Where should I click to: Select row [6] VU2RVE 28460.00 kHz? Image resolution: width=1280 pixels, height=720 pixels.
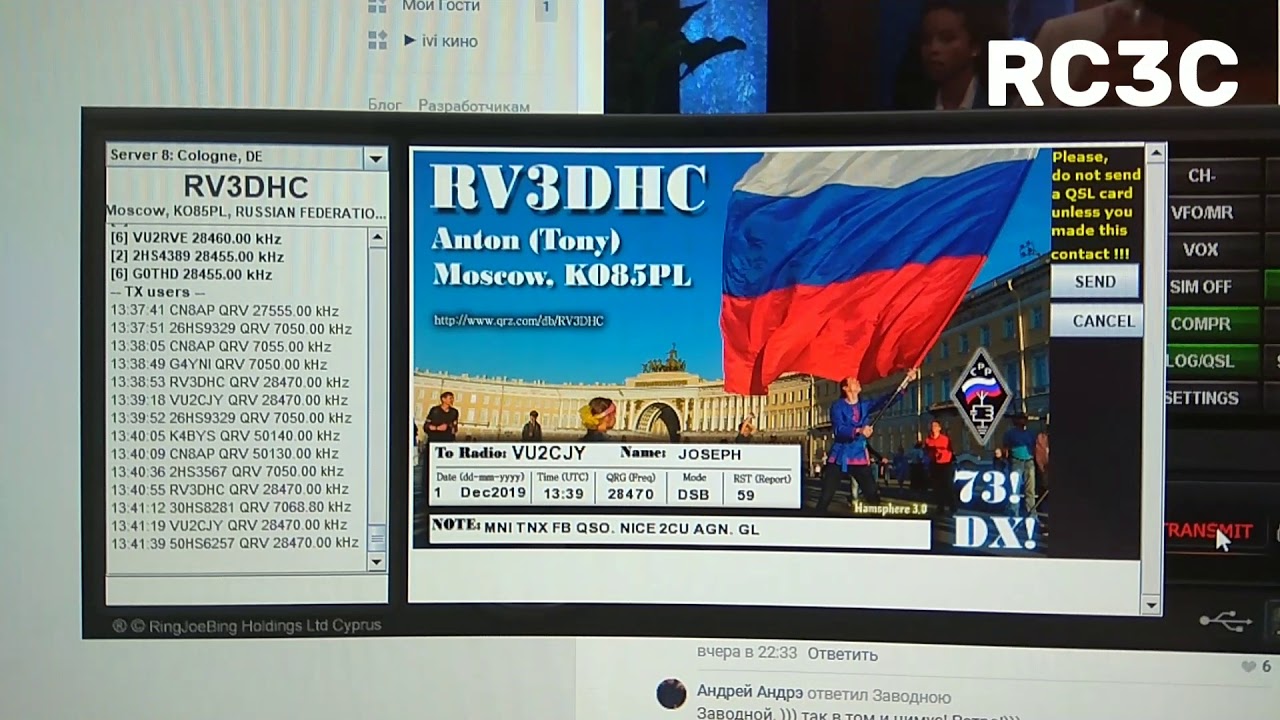tap(196, 239)
